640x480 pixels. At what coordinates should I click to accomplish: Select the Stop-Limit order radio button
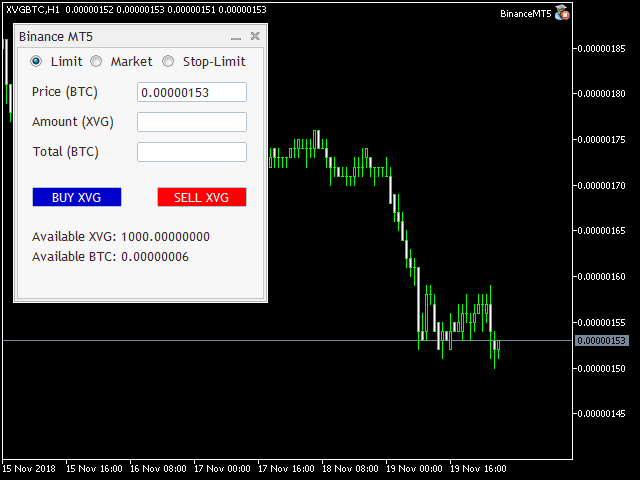coord(168,62)
